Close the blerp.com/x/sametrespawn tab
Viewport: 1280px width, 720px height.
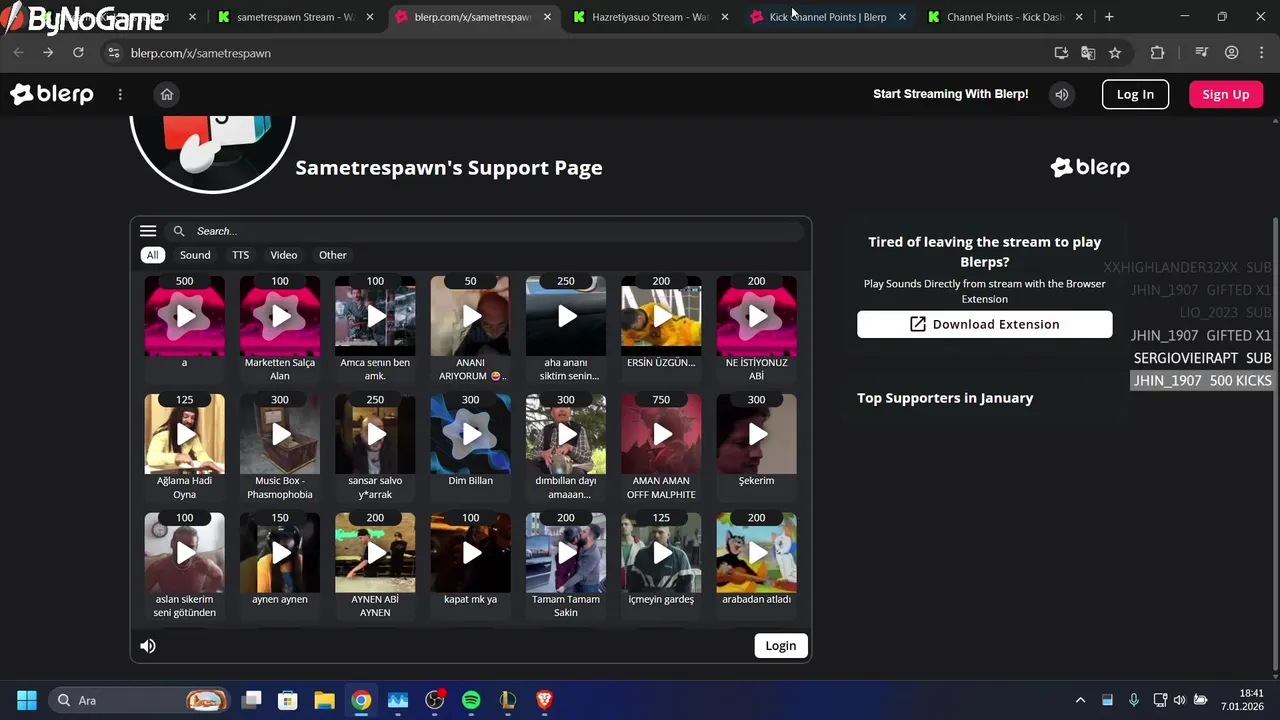click(547, 17)
